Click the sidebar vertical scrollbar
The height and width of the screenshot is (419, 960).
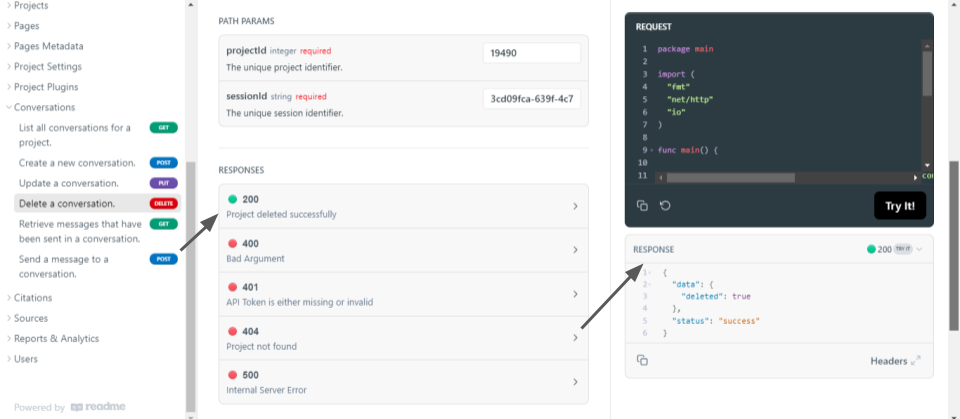190,286
